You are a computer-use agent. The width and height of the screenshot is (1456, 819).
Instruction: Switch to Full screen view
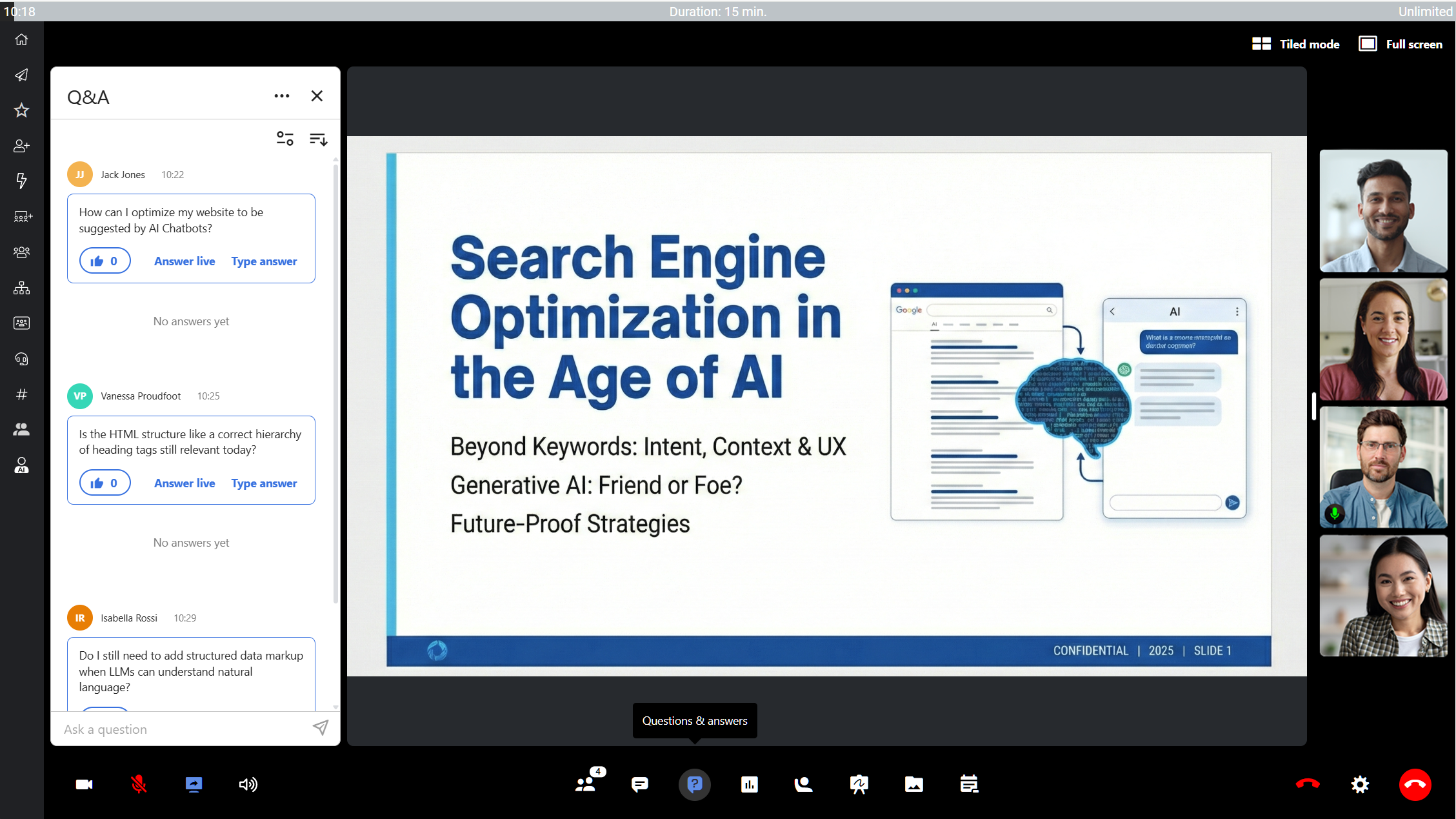[x=1401, y=44]
